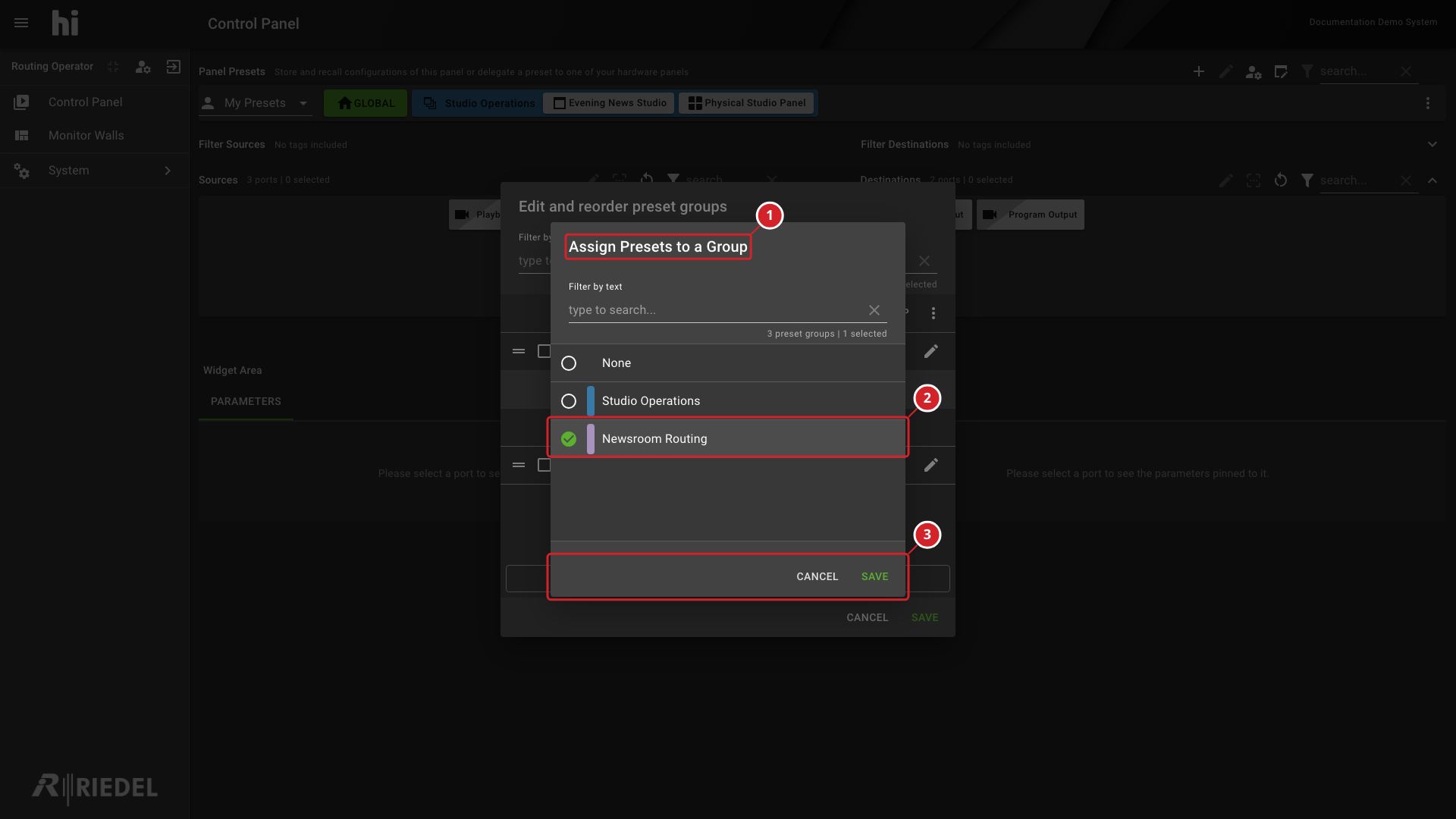Edit the first preset group with pencil icon
The width and height of the screenshot is (1456, 819).
[931, 351]
